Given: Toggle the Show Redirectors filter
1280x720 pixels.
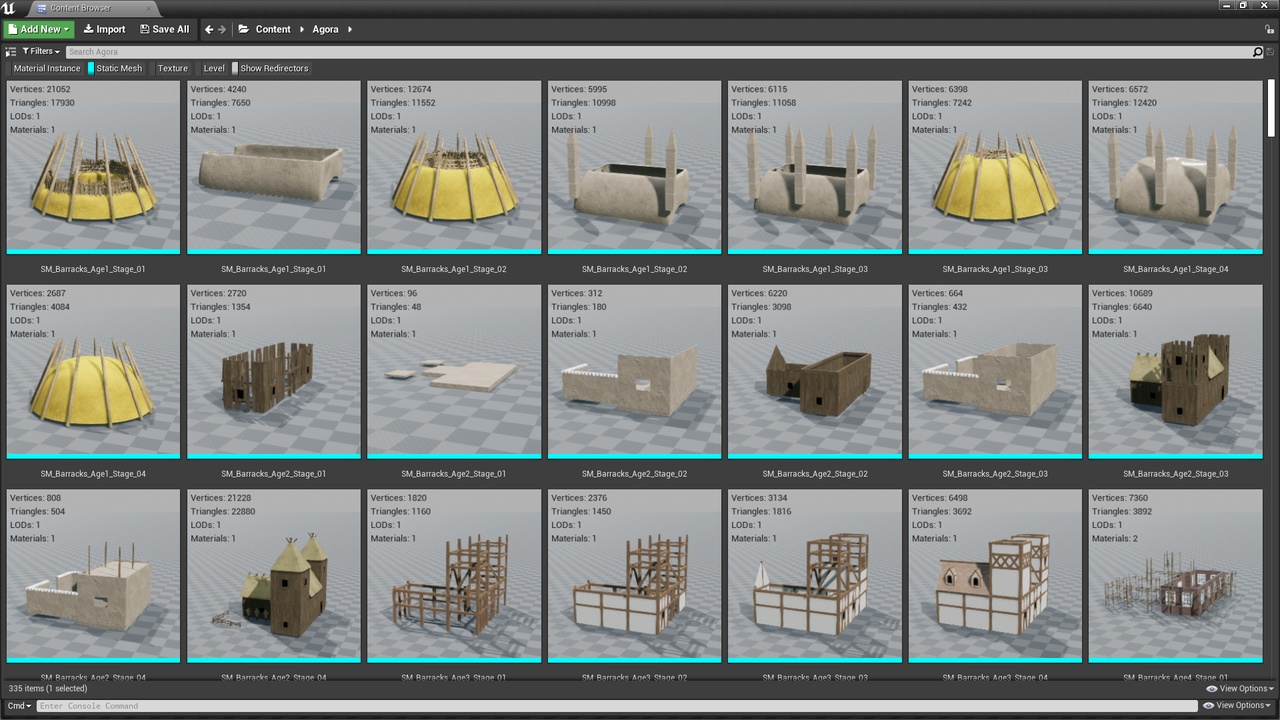Looking at the screenshot, I should coord(273,69).
